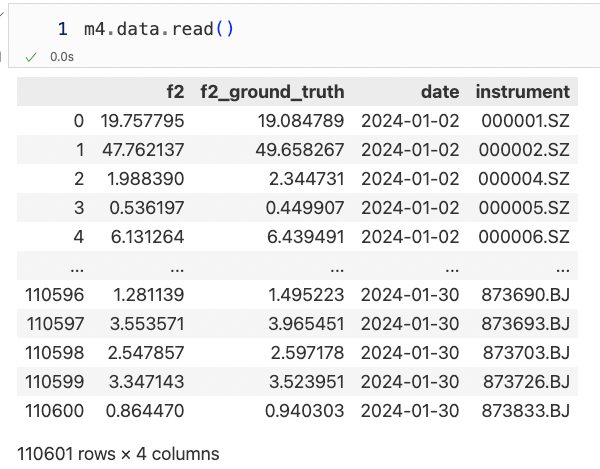600x469 pixels.
Task: Click the f2 value 2.547857
Action: [x=148, y=353]
